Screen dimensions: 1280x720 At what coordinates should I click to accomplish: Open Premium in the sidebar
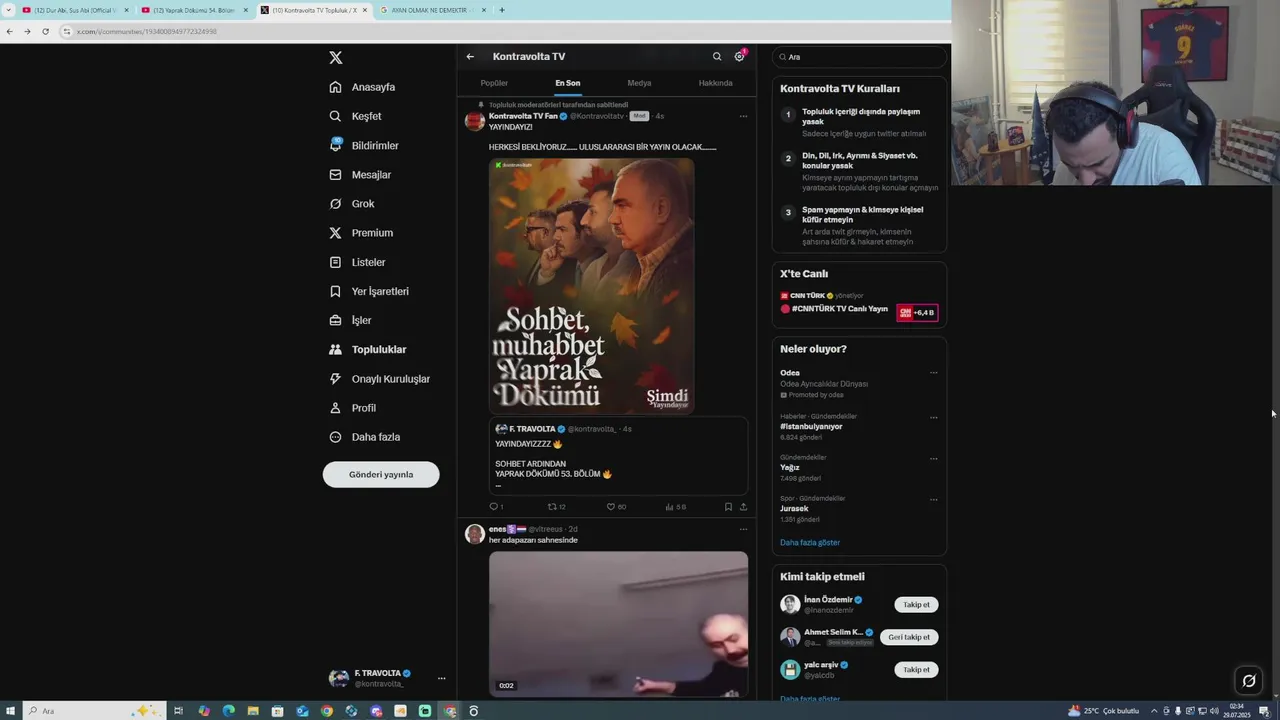pyautogui.click(x=361, y=233)
